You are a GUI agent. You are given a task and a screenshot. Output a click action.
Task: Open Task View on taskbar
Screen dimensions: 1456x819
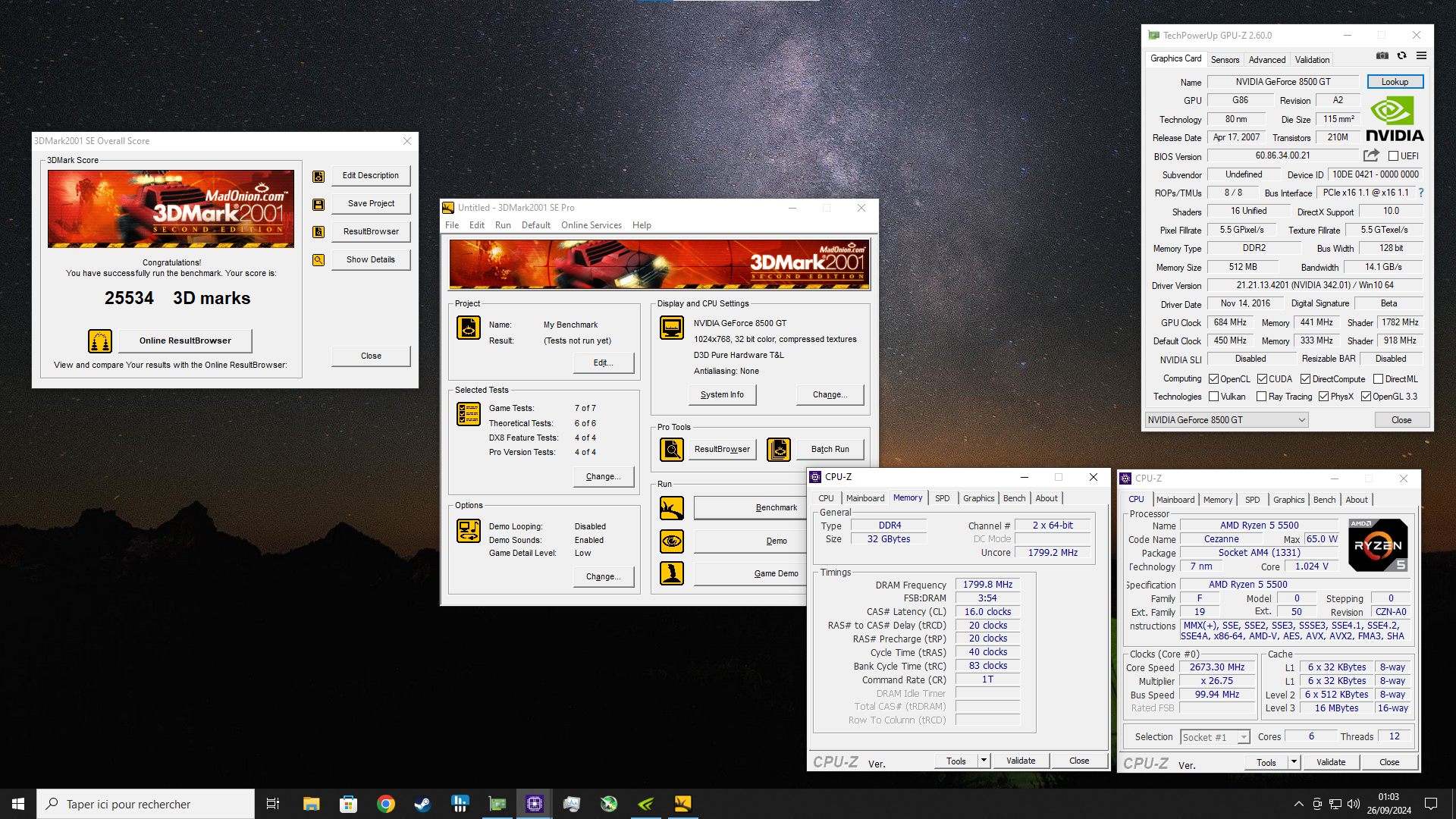[273, 804]
